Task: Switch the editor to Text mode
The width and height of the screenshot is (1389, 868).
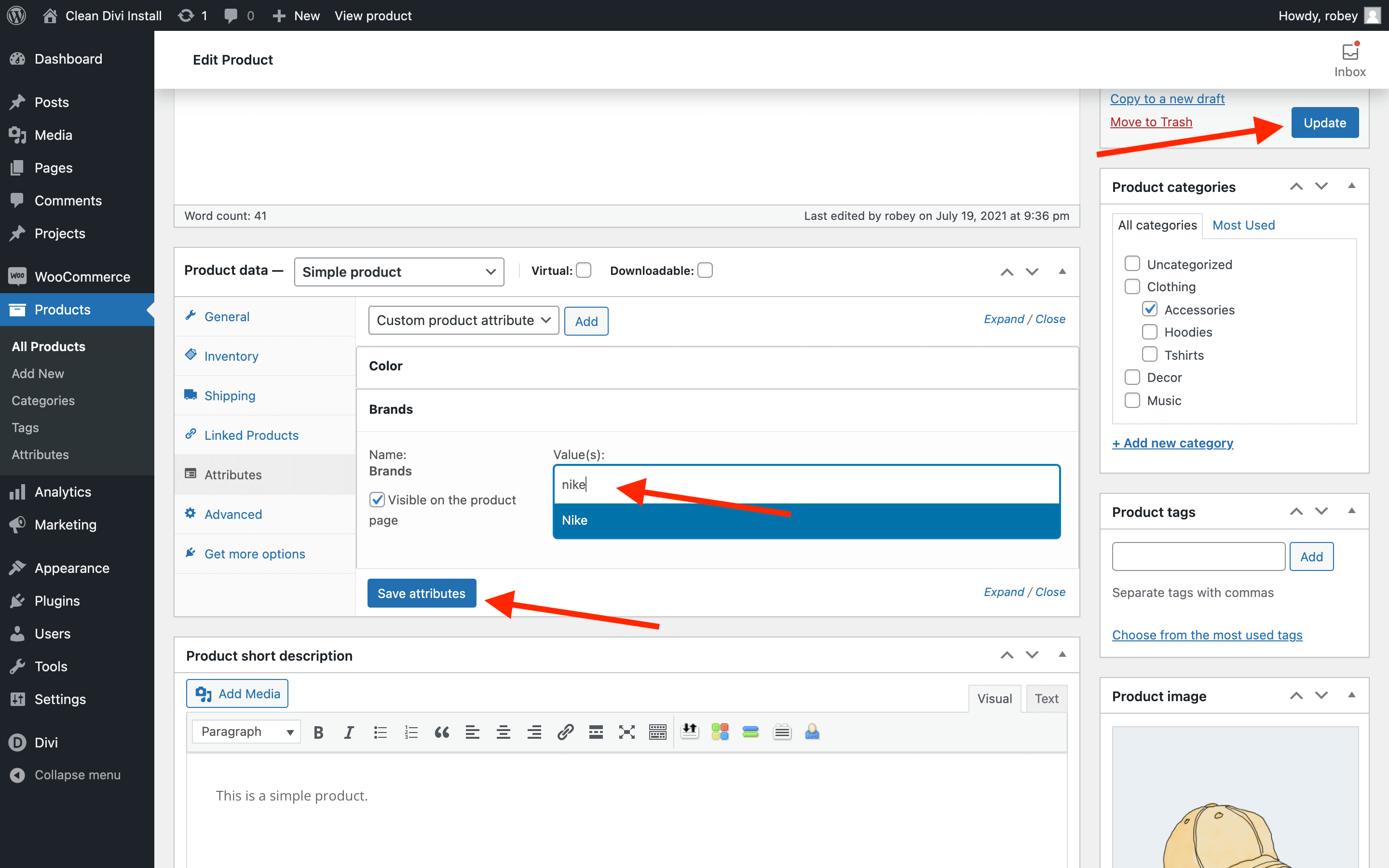Action: pyautogui.click(x=1047, y=699)
